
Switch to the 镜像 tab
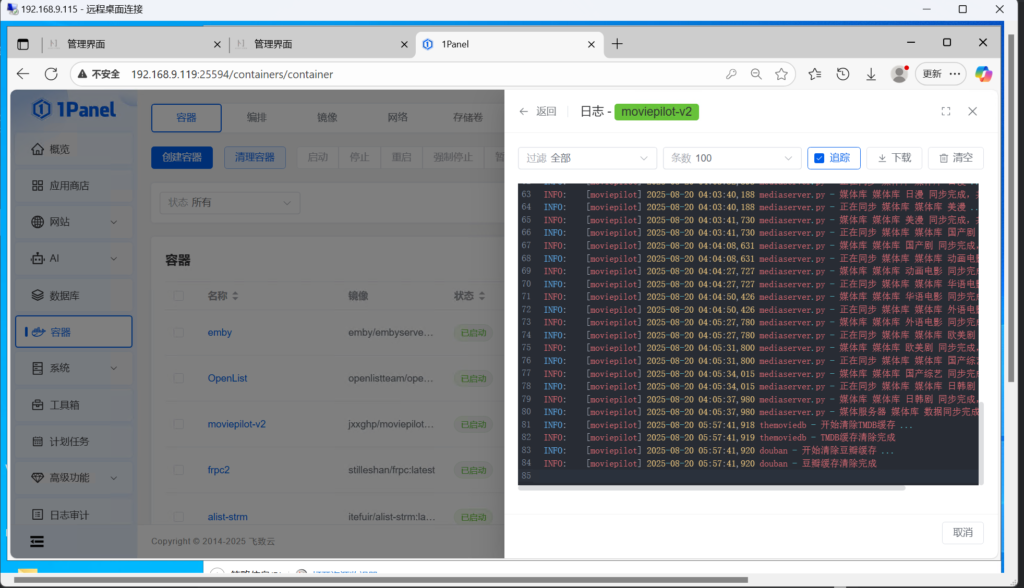(327, 118)
